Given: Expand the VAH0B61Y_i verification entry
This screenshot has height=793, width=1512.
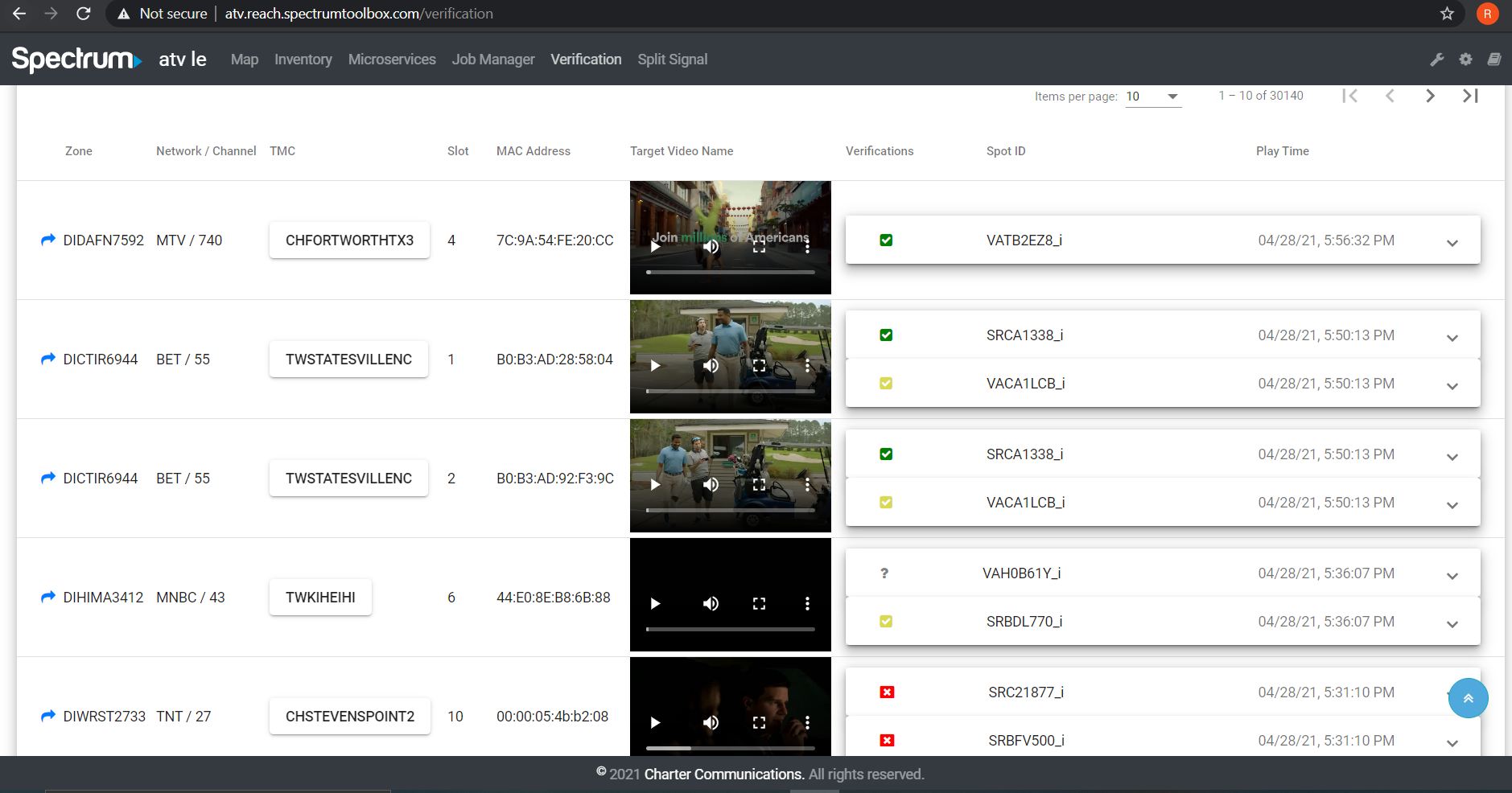Looking at the screenshot, I should click(1452, 576).
